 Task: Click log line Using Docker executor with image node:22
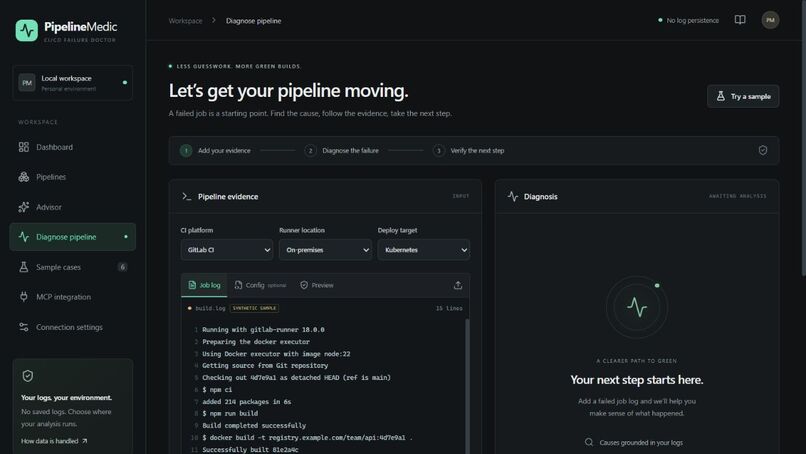276,354
